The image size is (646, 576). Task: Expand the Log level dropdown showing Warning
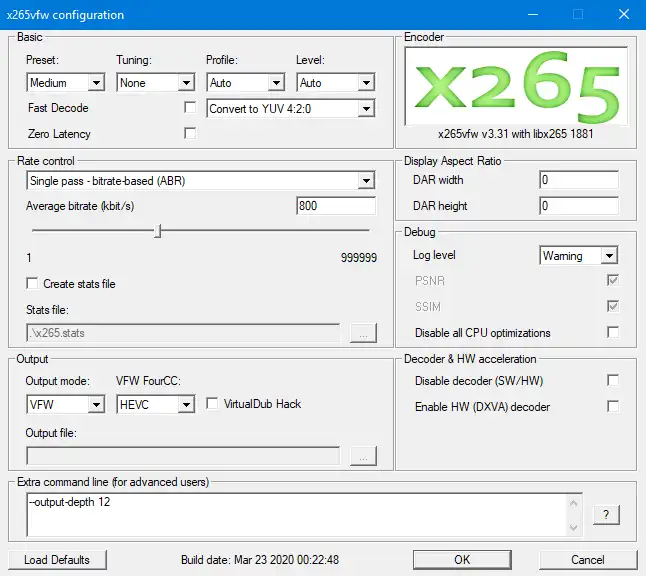[578, 255]
